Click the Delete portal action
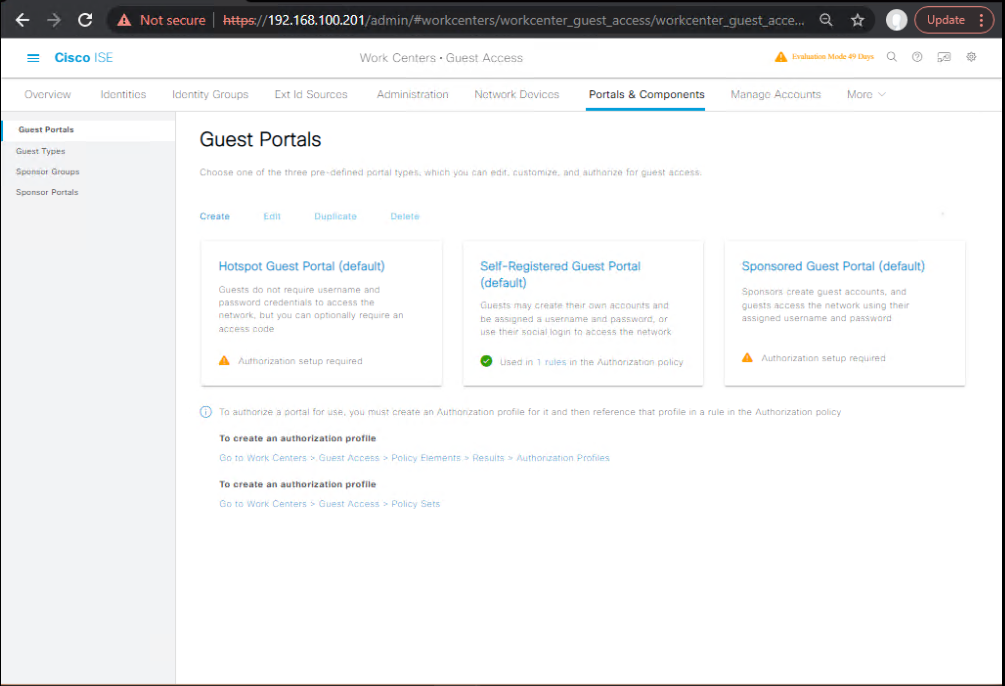This screenshot has width=1005, height=686. point(404,217)
